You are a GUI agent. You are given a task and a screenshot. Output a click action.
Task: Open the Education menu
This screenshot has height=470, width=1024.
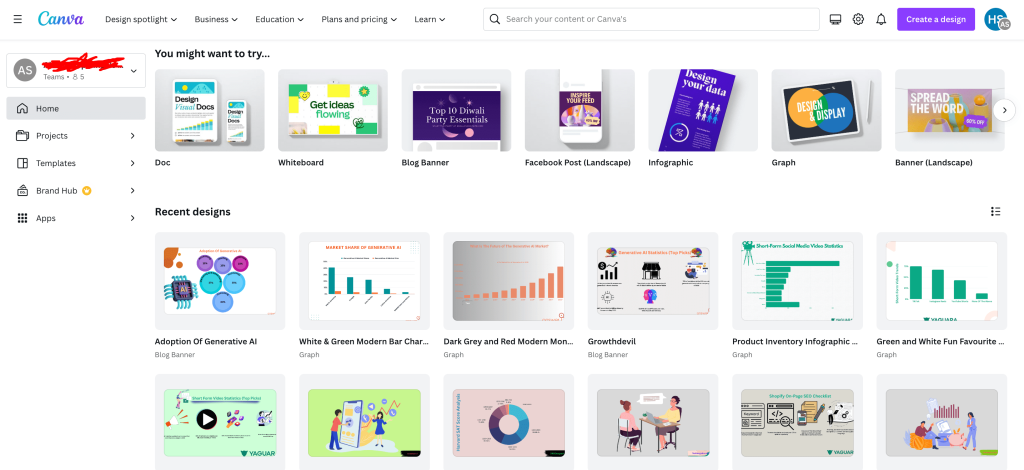279,19
